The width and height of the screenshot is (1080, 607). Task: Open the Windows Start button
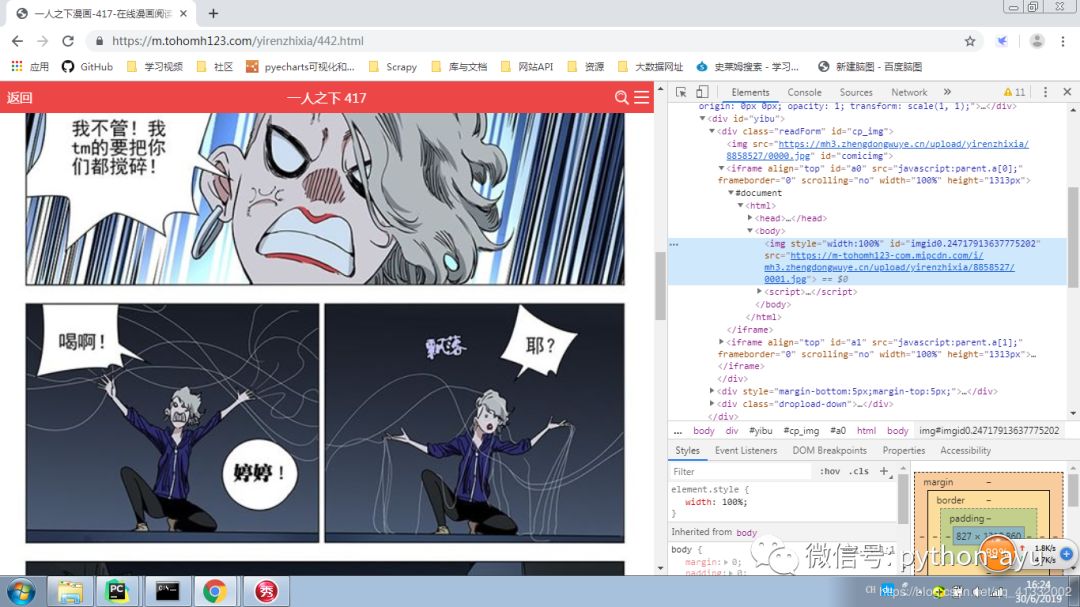21,592
